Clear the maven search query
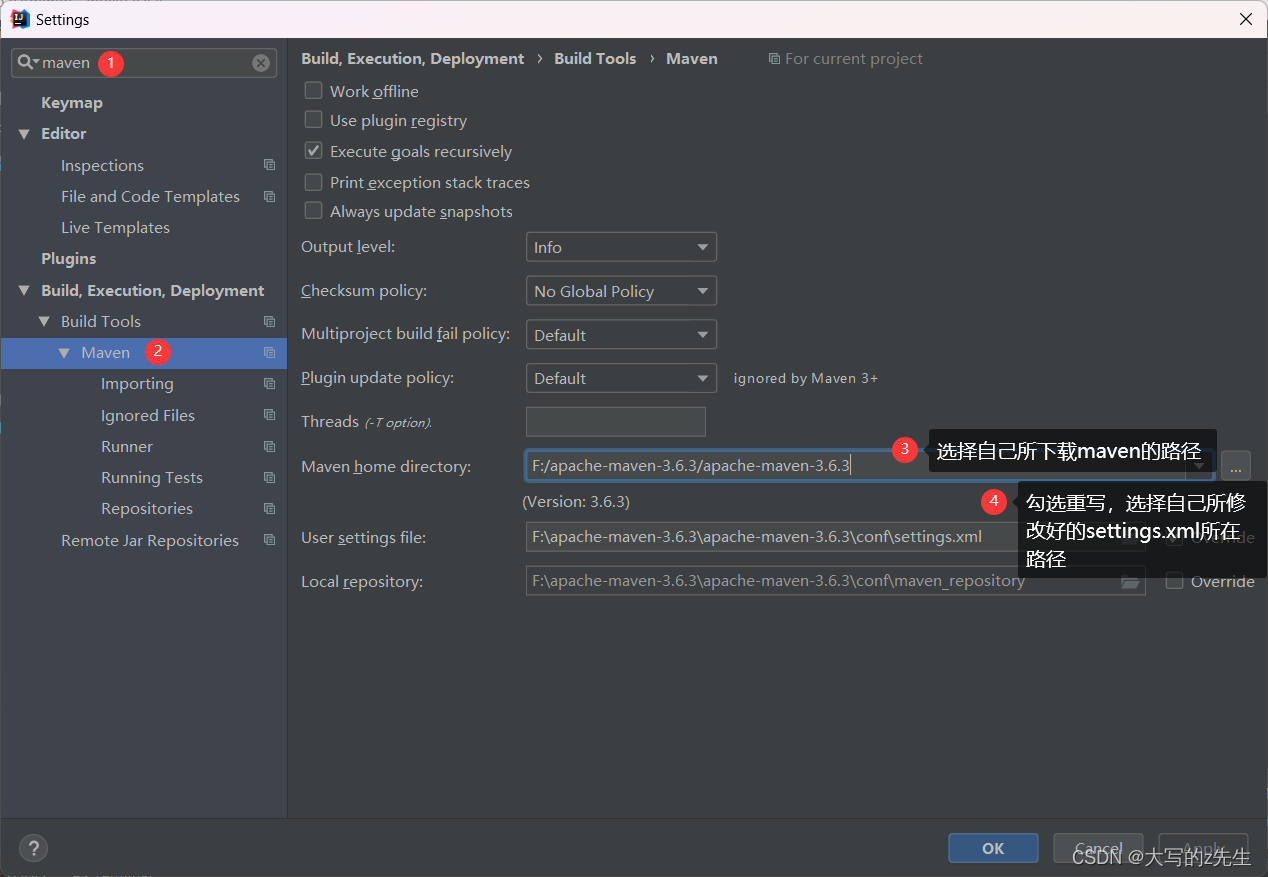This screenshot has width=1268, height=877. (260, 62)
